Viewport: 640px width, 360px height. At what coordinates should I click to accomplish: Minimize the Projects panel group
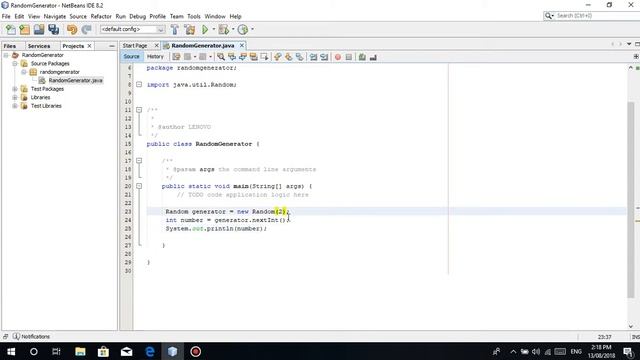tap(112, 46)
